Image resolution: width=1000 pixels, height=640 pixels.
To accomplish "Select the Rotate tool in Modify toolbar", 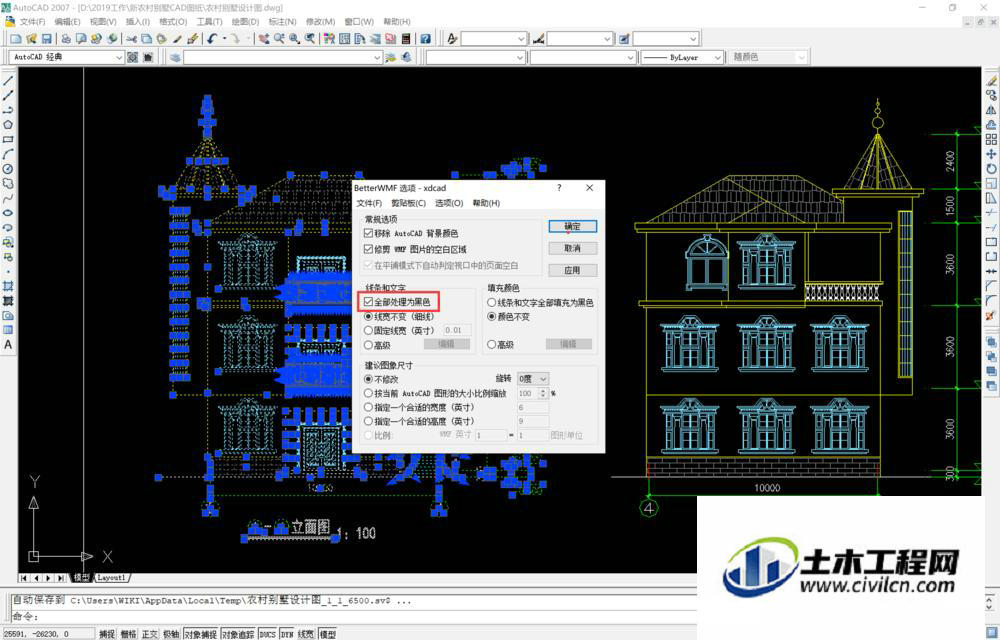I will [x=991, y=169].
